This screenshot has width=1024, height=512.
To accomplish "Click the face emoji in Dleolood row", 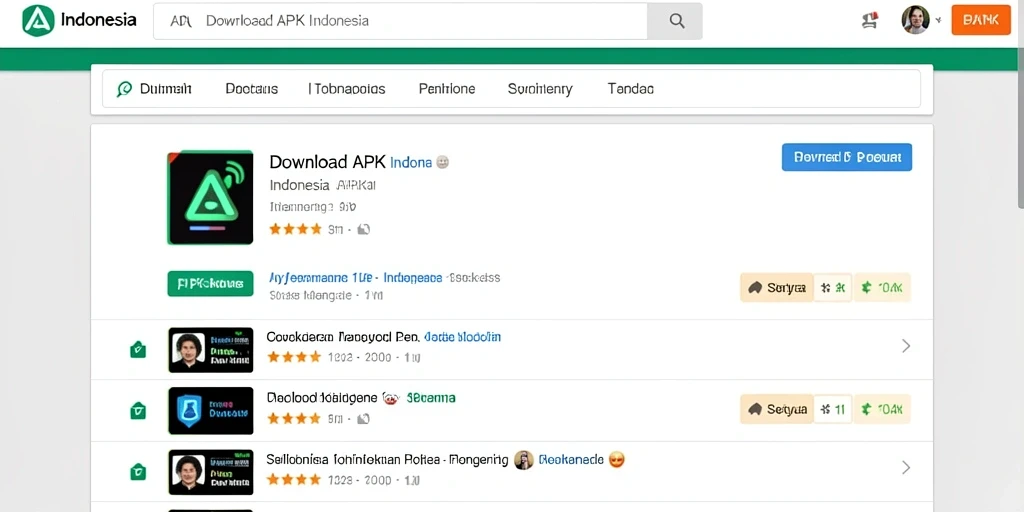I will 391,398.
